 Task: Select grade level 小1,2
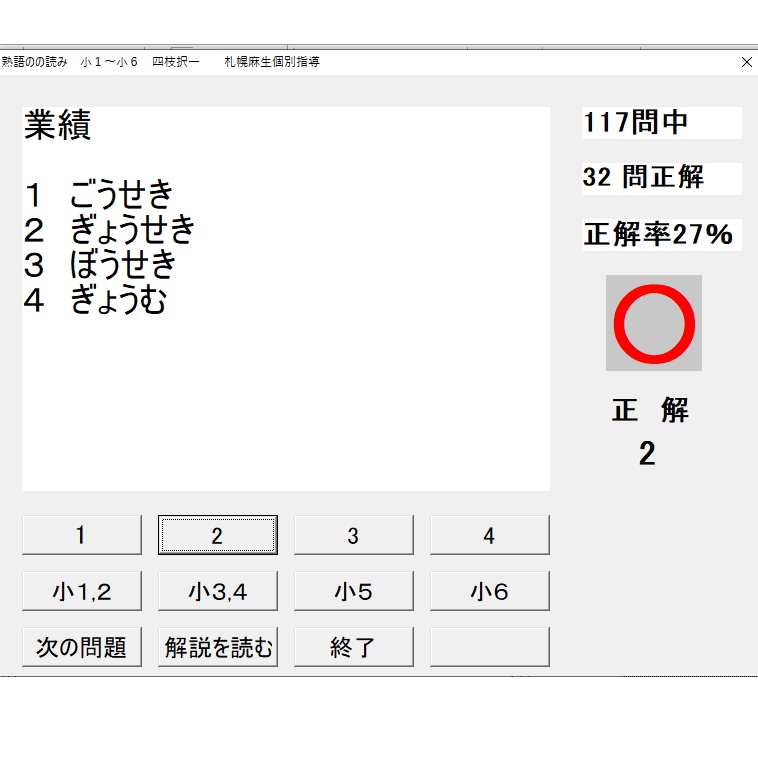click(82, 591)
